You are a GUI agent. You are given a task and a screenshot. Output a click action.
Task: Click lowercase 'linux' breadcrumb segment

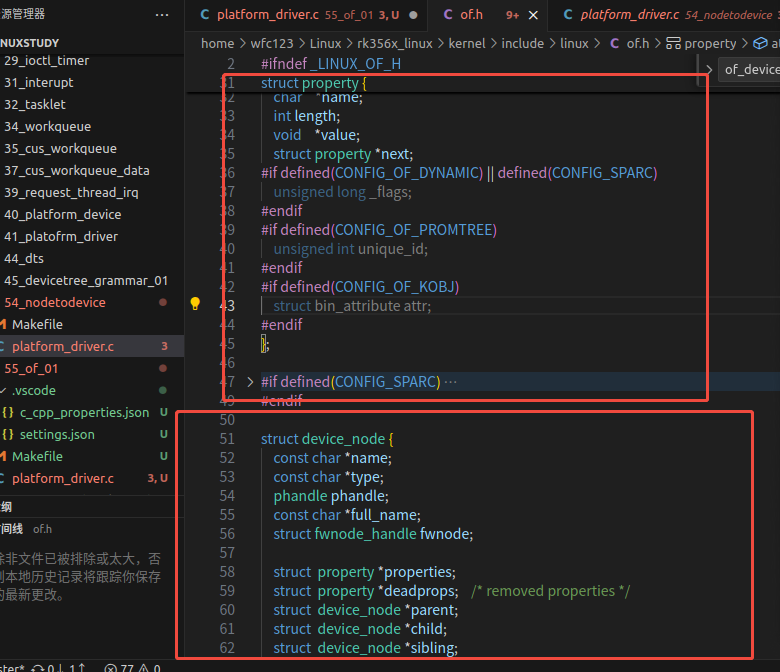coord(574,44)
